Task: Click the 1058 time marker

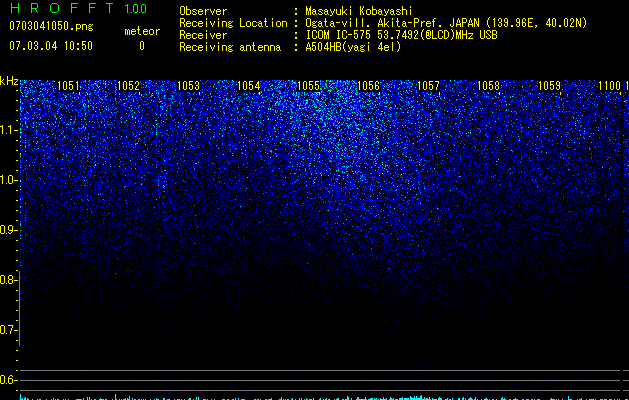Action: [x=489, y=86]
